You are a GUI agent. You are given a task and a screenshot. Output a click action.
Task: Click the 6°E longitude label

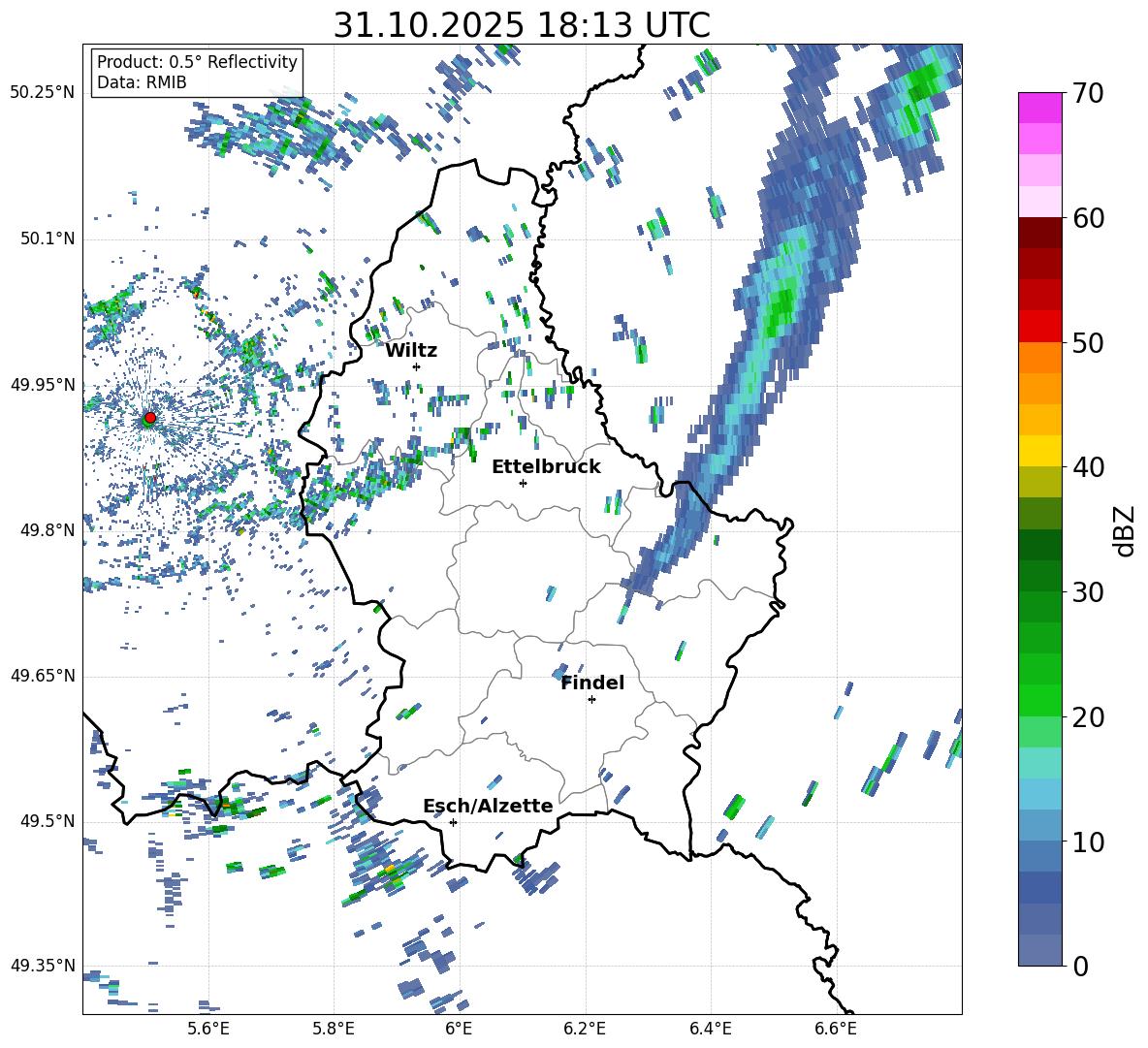click(x=459, y=1030)
